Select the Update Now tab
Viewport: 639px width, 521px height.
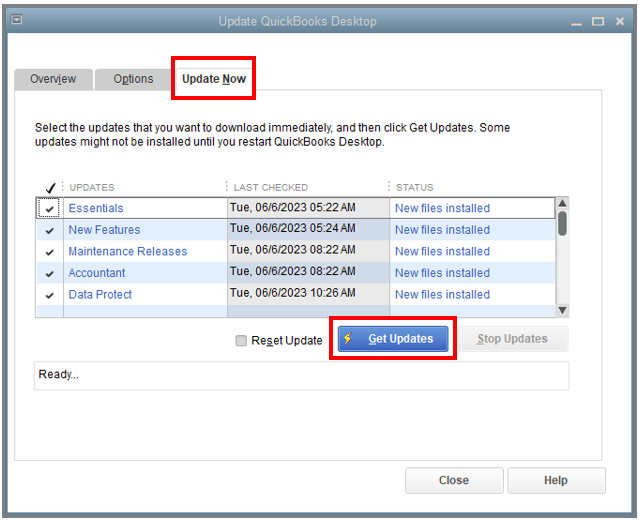(x=214, y=79)
